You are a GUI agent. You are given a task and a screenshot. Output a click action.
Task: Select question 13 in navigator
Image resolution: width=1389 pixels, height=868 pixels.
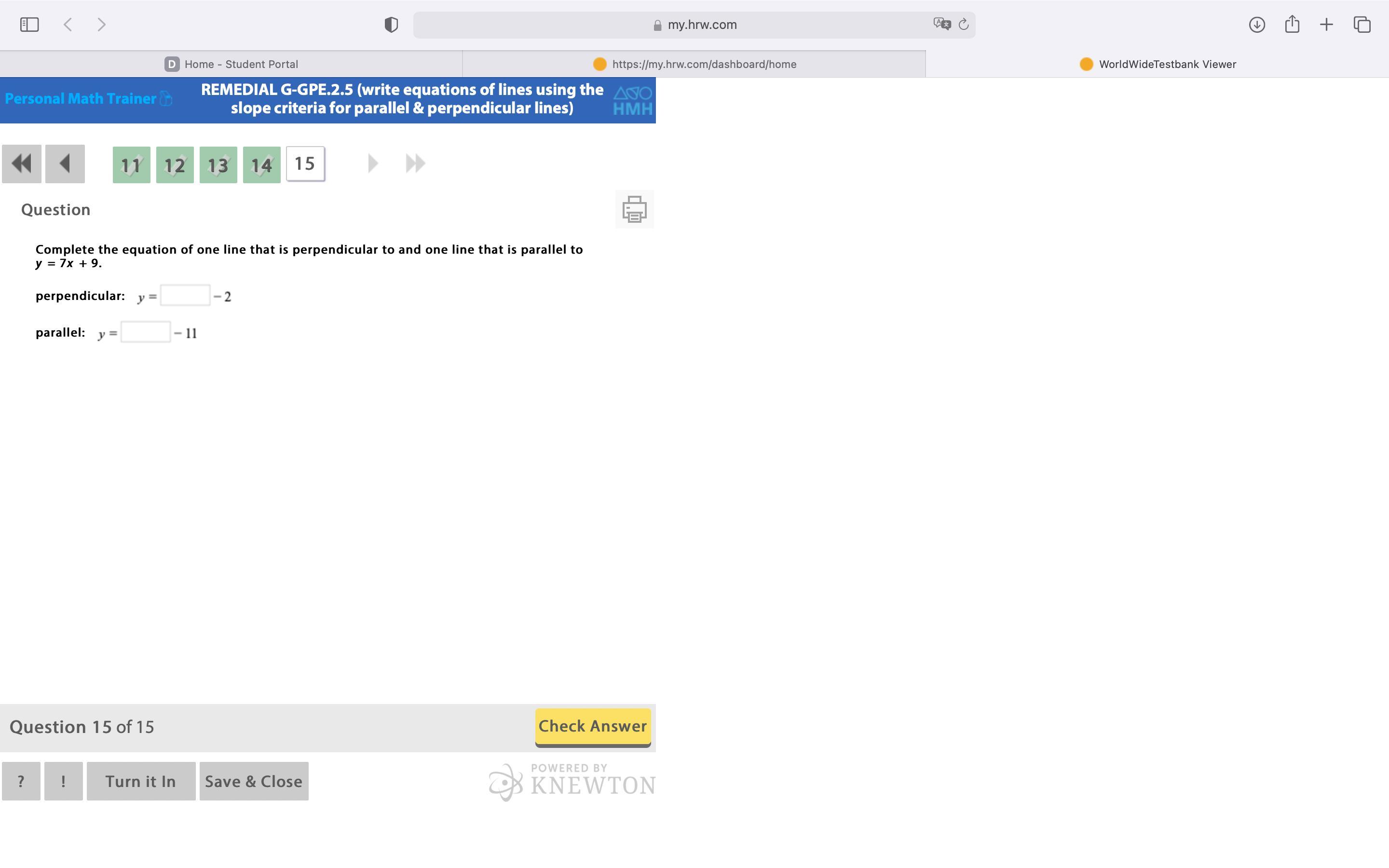218,165
